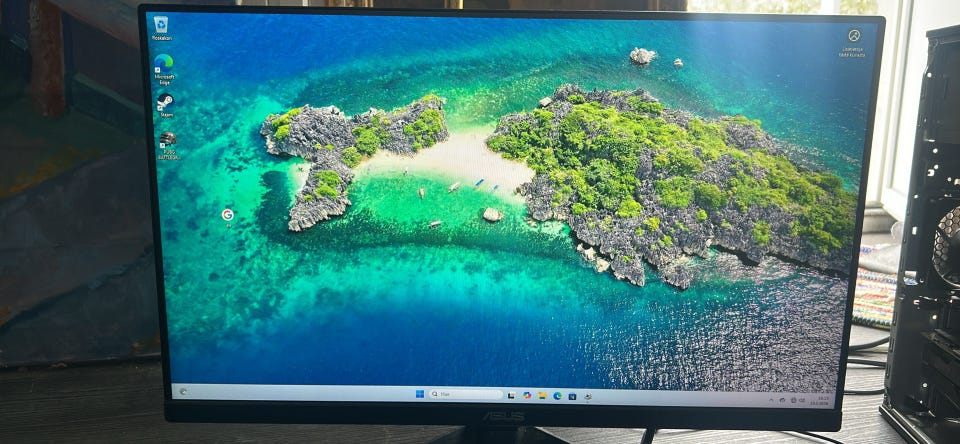Image resolution: width=960 pixels, height=444 pixels.
Task: Open Task View from the taskbar
Action: [511, 396]
